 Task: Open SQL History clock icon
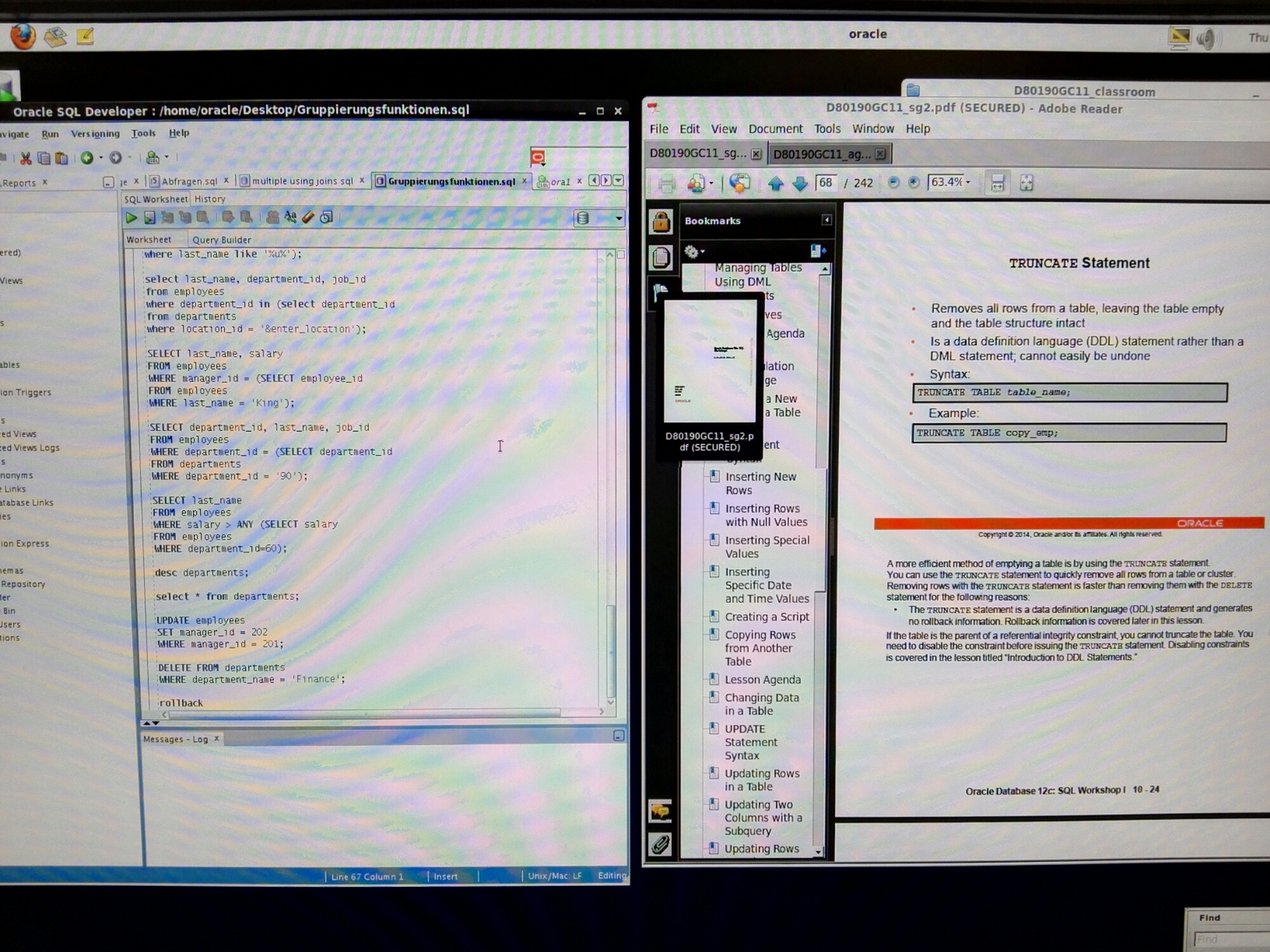[326, 218]
